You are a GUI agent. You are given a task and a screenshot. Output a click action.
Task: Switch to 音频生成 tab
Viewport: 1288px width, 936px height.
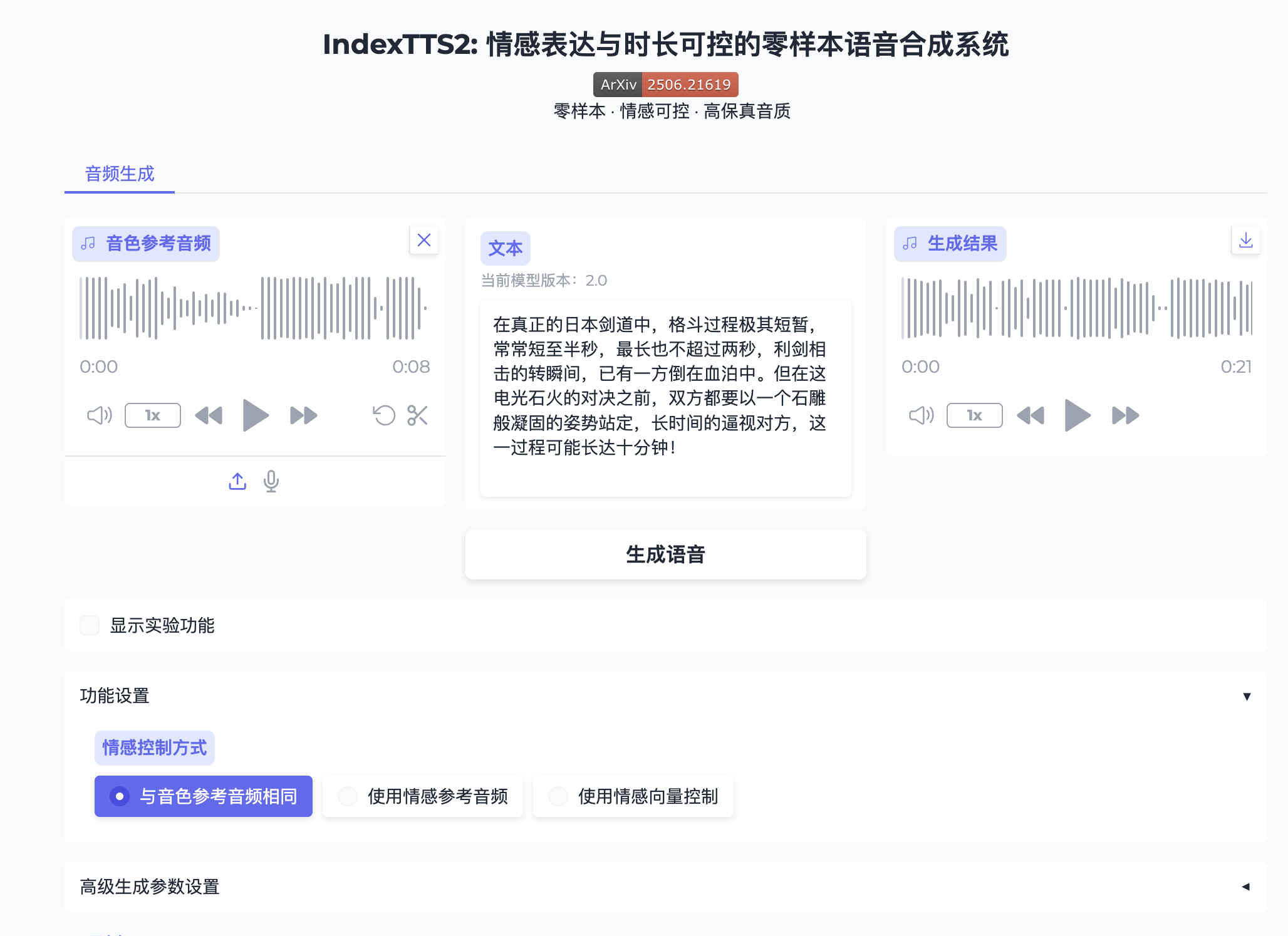[x=120, y=174]
